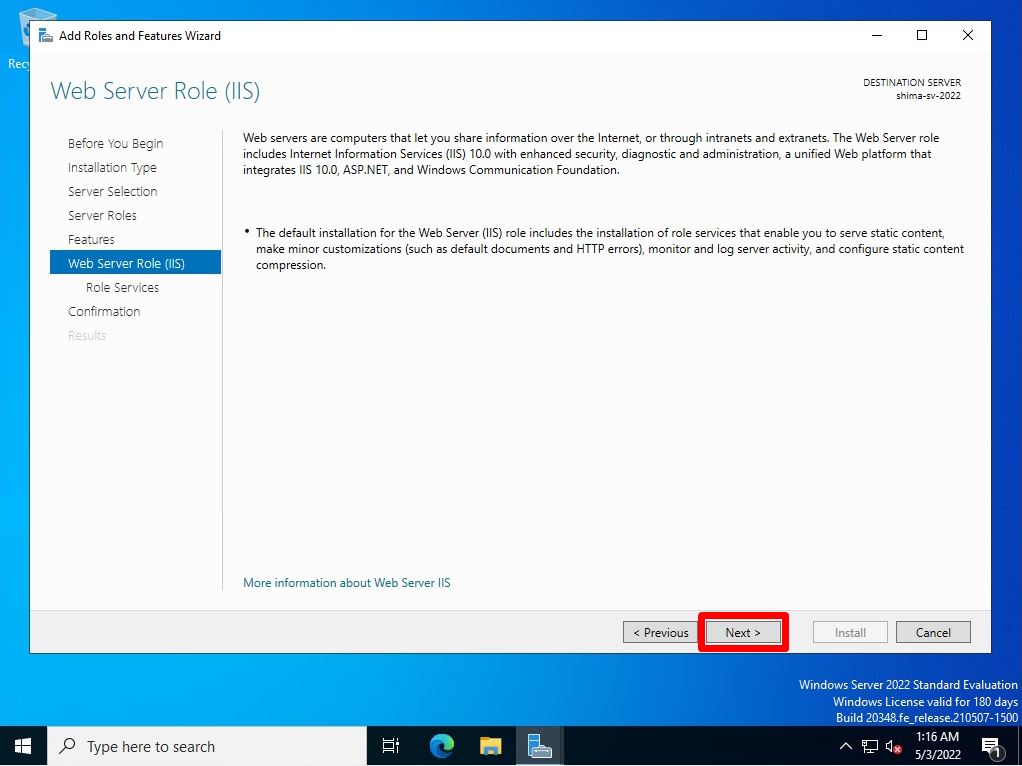The width and height of the screenshot is (1022, 766).
Task: Minimize the wizard window
Action: tap(877, 35)
